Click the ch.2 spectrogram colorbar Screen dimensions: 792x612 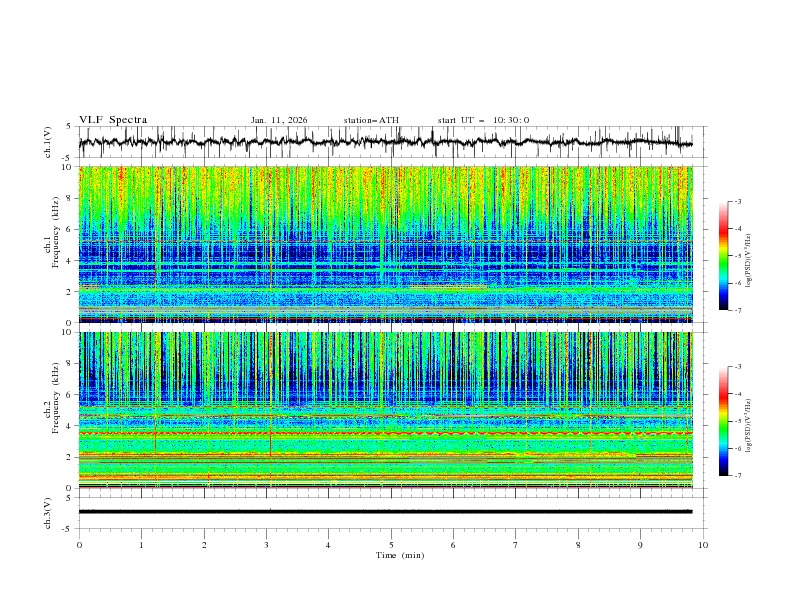click(723, 421)
